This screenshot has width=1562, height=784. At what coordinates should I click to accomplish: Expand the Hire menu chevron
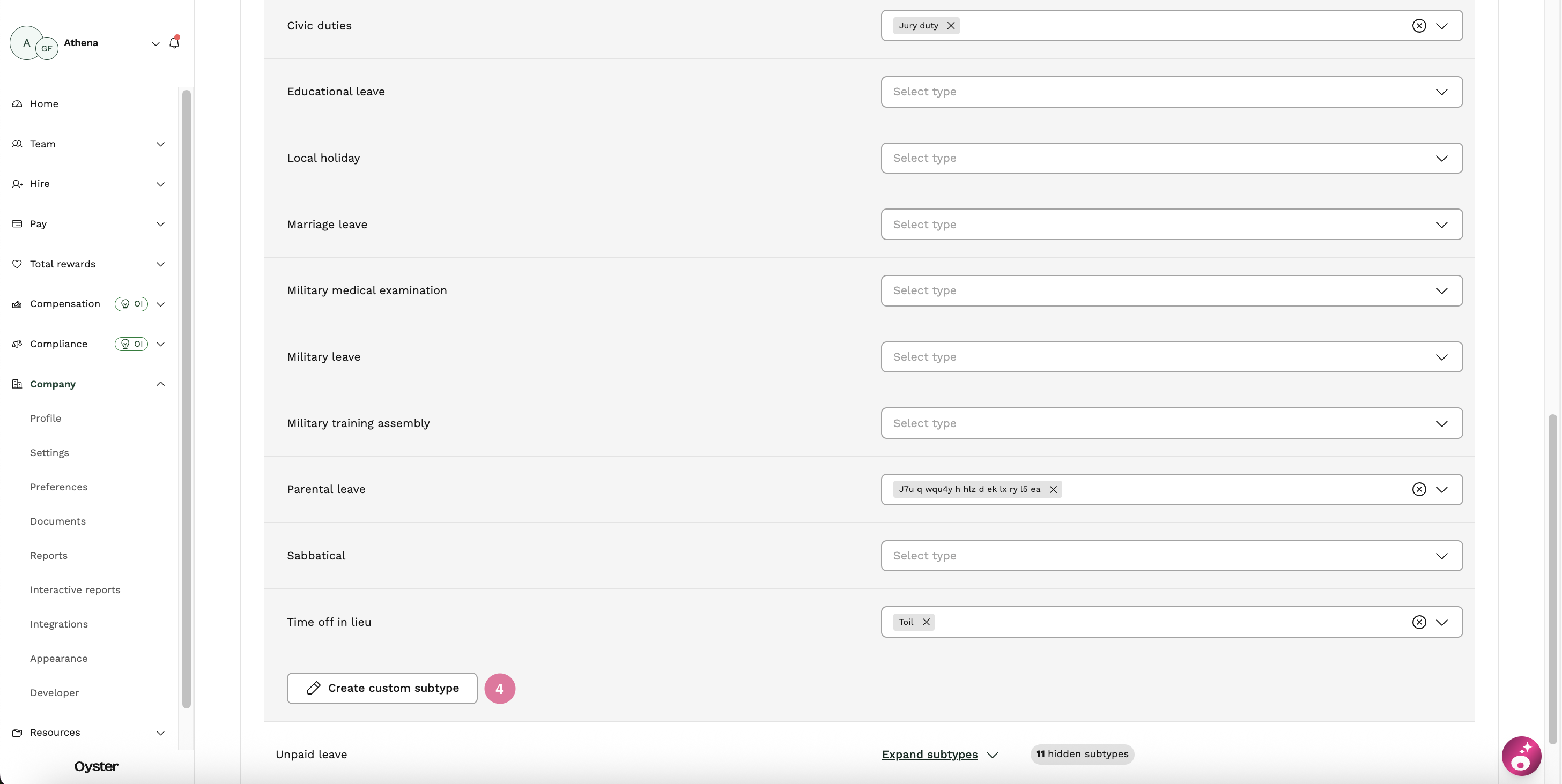[161, 184]
